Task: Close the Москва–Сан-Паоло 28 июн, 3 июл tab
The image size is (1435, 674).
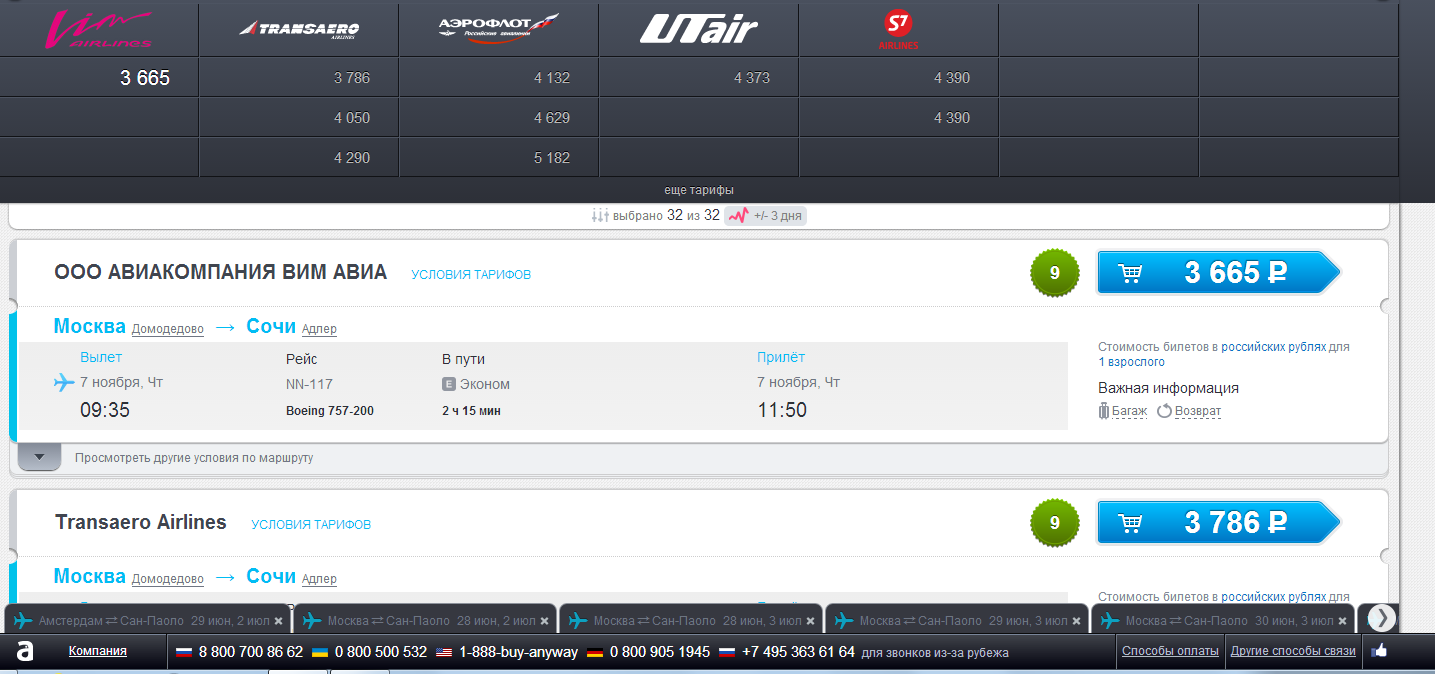Action: coord(810,621)
